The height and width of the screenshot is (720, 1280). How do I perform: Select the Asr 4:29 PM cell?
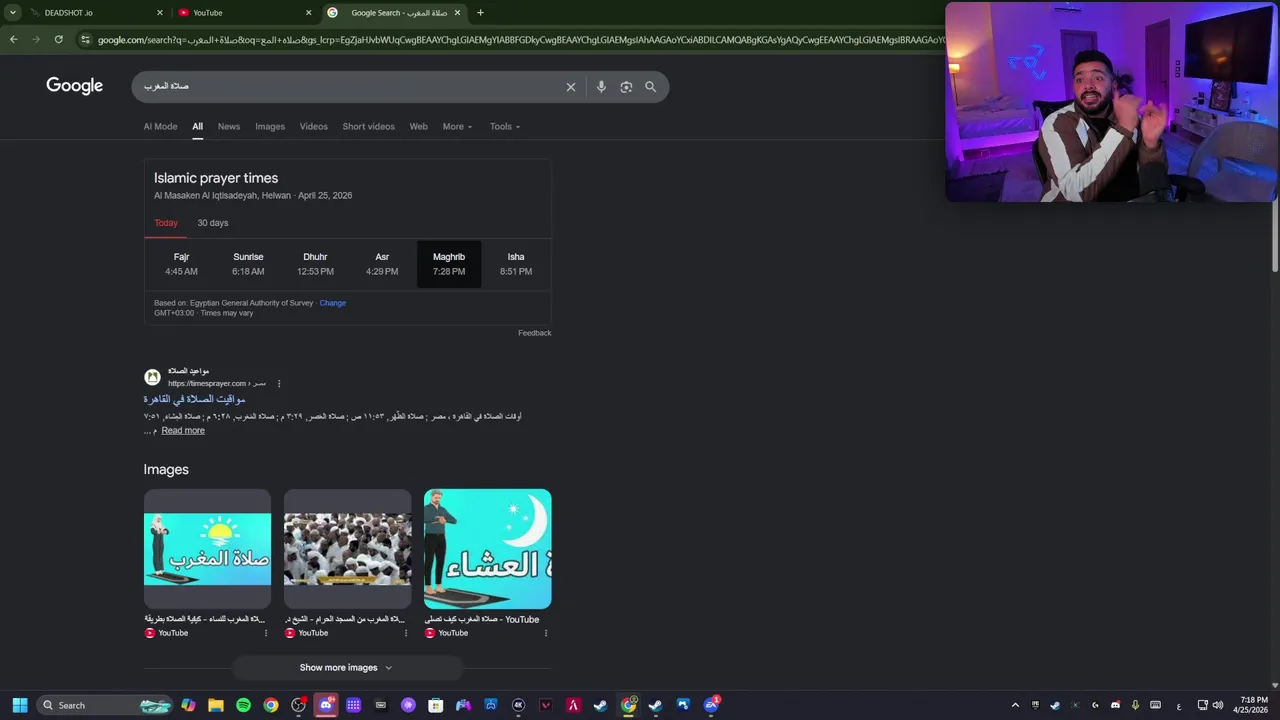382,264
